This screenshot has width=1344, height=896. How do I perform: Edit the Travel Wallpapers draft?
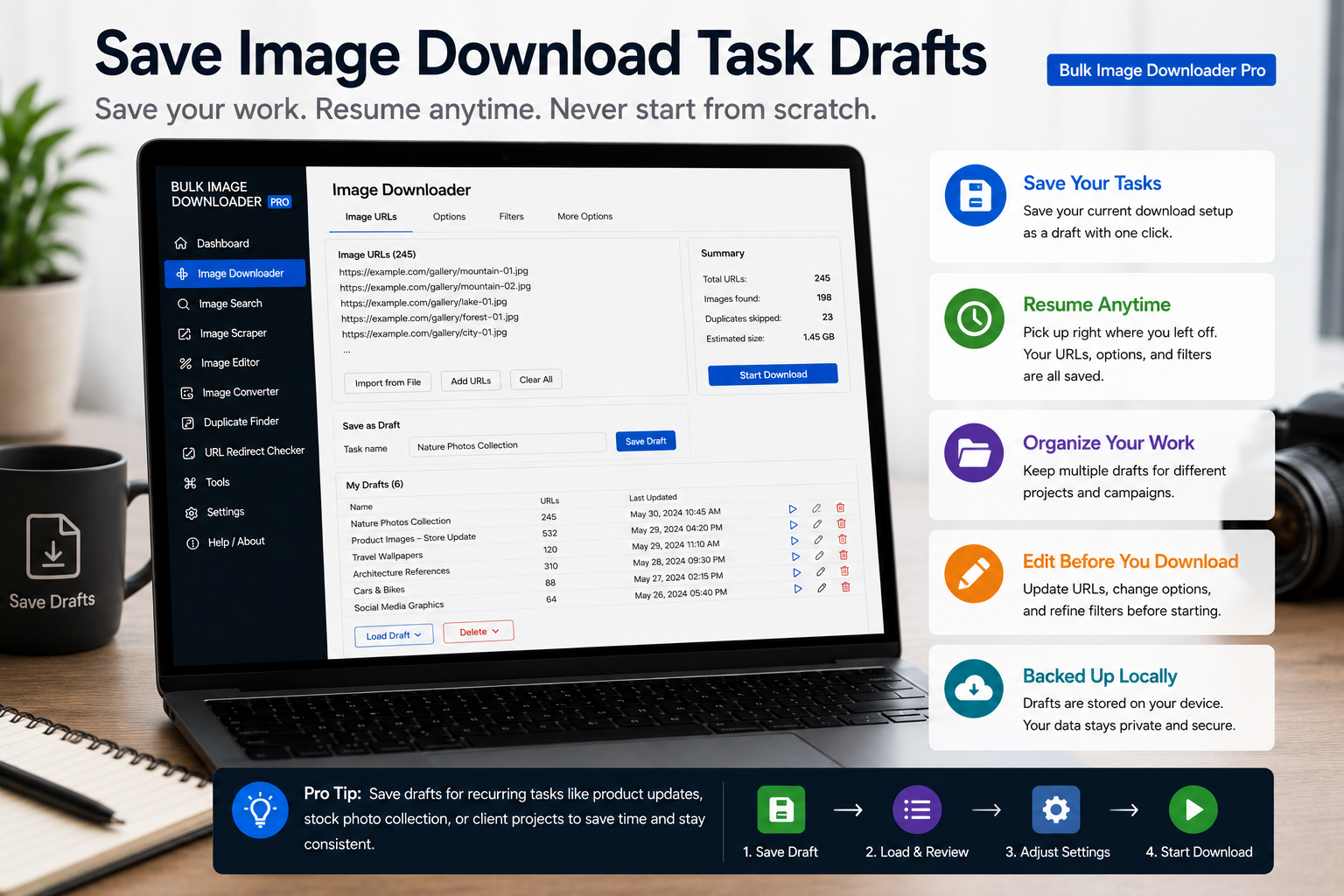[818, 540]
